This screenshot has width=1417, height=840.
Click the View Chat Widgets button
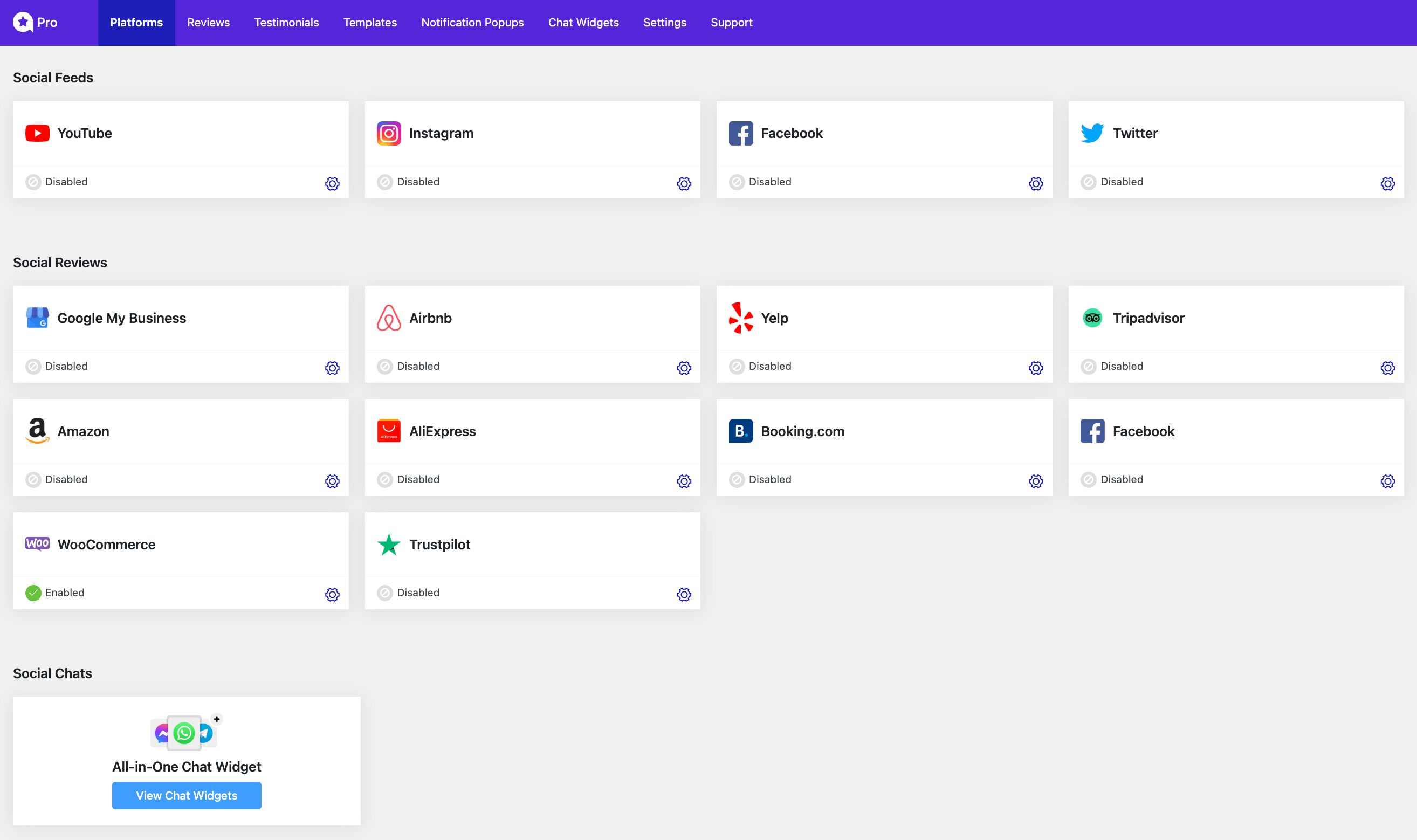[186, 795]
